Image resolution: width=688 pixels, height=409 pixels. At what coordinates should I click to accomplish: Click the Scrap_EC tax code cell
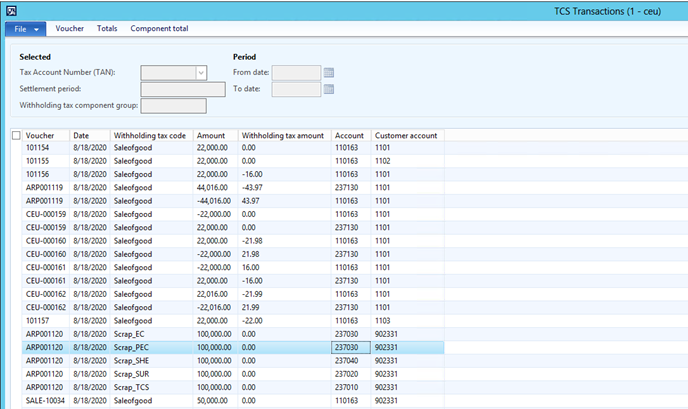pos(151,334)
